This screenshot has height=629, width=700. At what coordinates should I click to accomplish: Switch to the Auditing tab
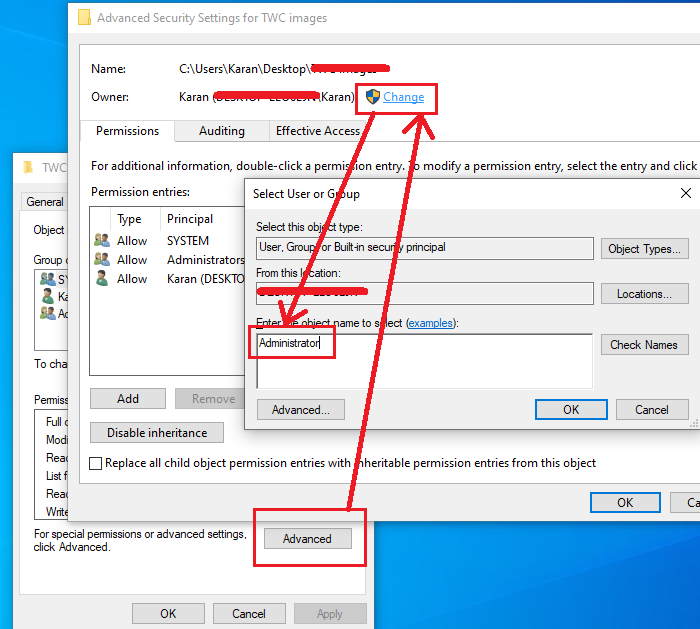pyautogui.click(x=221, y=131)
